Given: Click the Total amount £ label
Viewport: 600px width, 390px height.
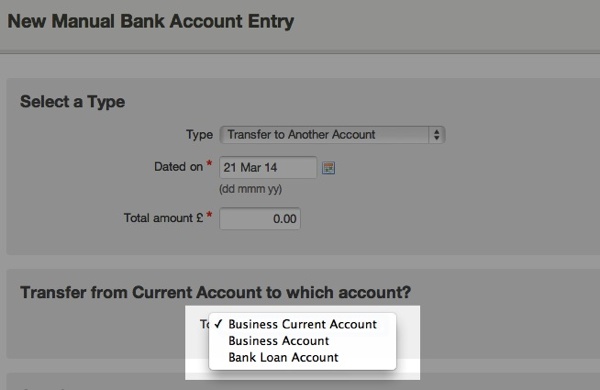Looking at the screenshot, I should tap(163, 218).
